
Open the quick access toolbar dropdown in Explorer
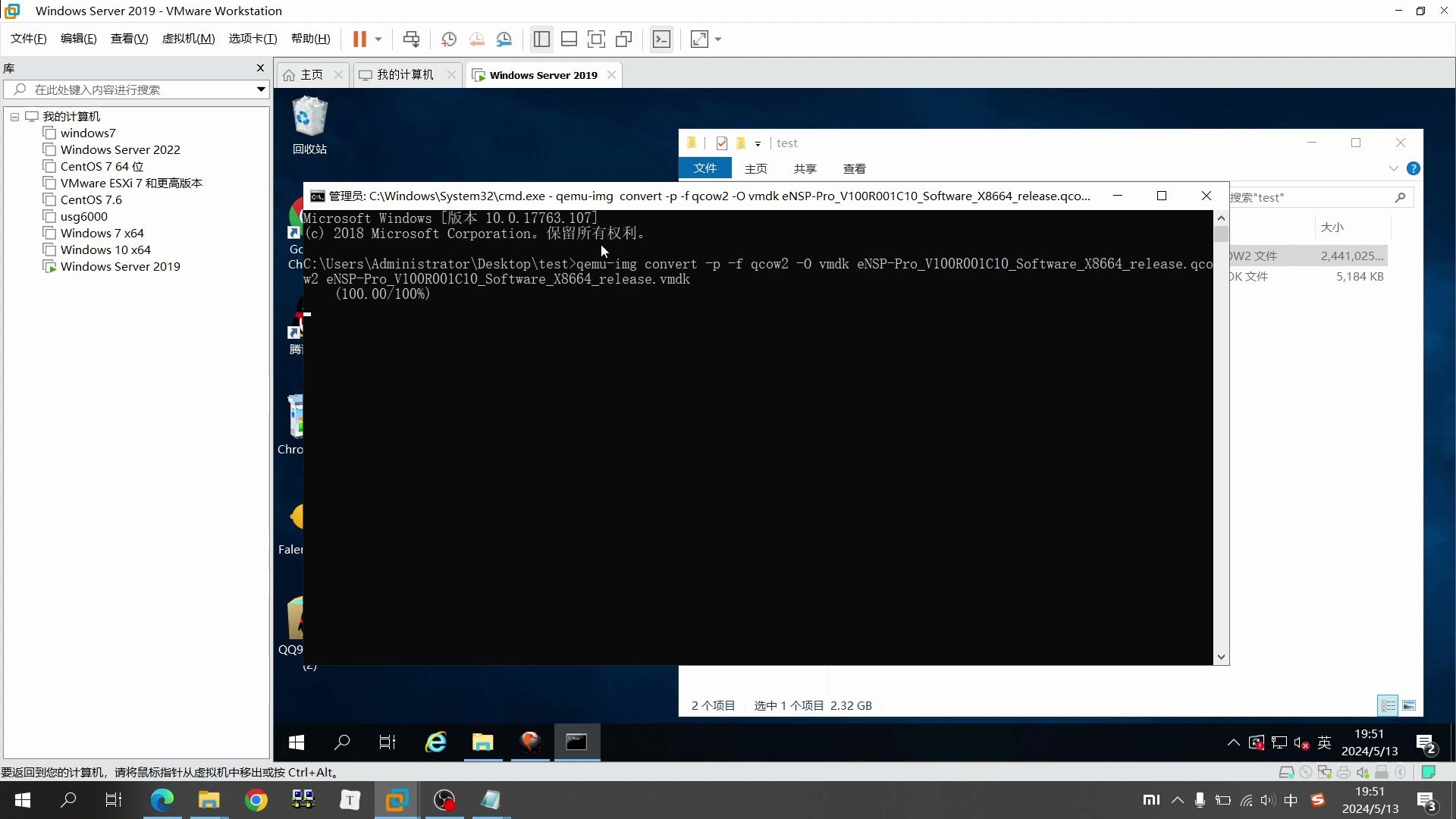(758, 143)
